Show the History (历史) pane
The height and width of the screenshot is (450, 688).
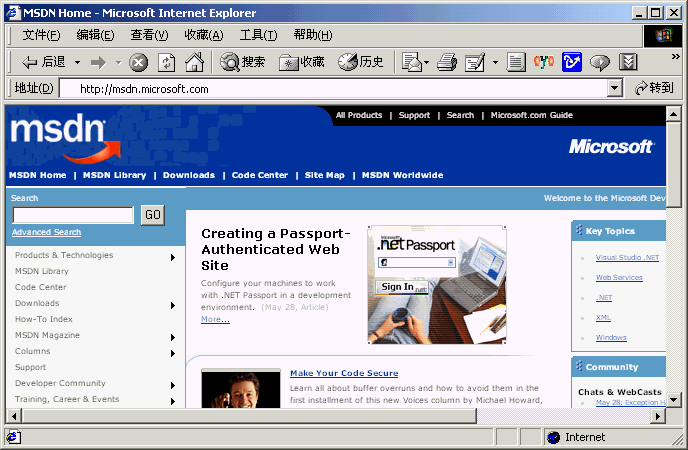click(361, 62)
